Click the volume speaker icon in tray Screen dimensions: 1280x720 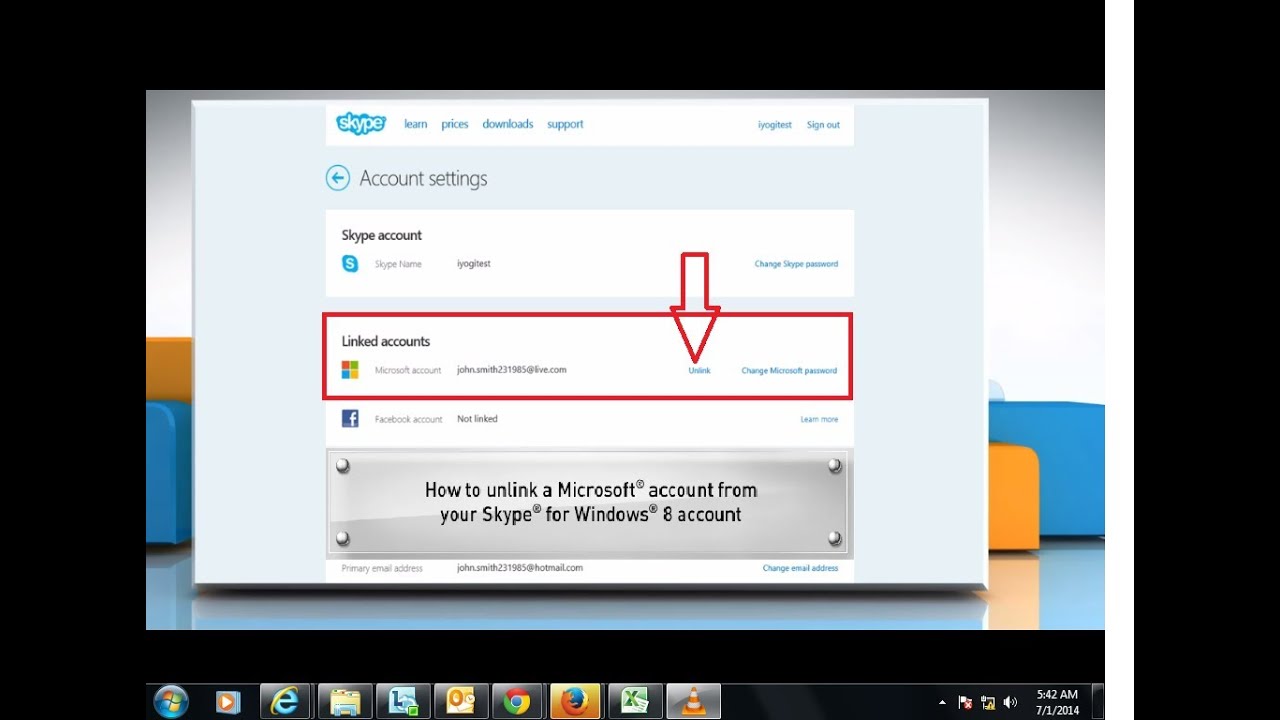coord(1010,702)
